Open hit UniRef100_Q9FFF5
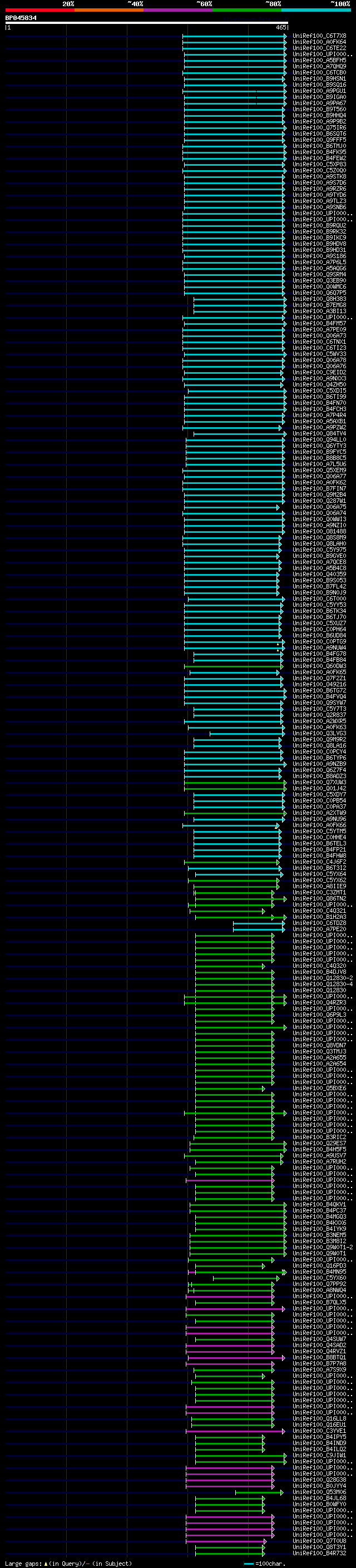Viewport: 356px width, 1568px height. pyautogui.click(x=319, y=140)
